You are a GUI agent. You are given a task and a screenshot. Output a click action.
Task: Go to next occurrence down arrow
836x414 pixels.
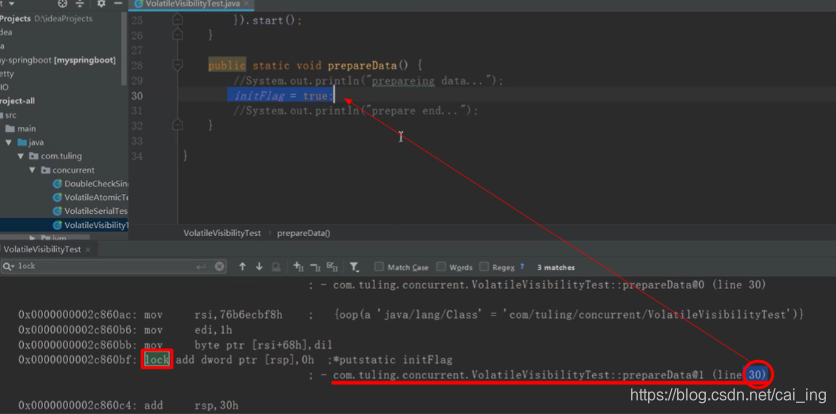point(259,266)
